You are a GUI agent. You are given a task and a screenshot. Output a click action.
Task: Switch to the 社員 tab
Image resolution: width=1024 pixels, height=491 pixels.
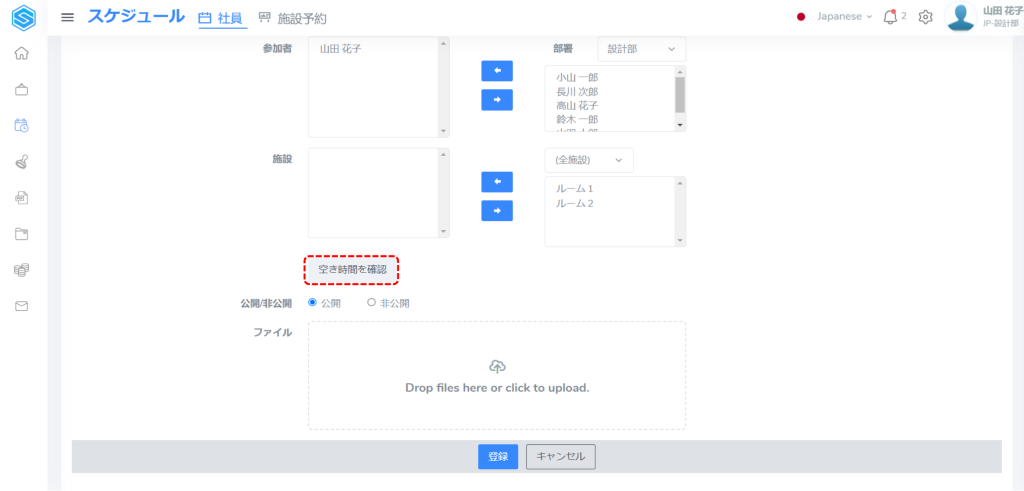coord(221,18)
